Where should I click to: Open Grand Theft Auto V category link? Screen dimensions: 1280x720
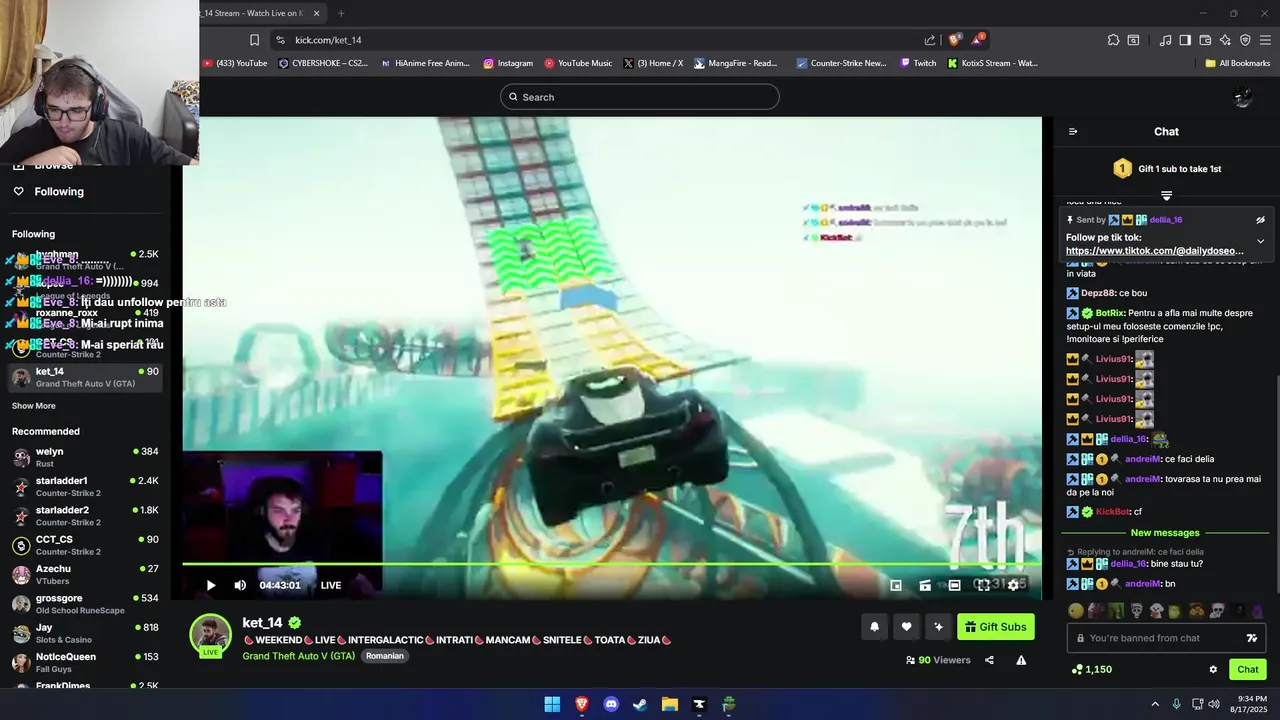click(x=298, y=656)
